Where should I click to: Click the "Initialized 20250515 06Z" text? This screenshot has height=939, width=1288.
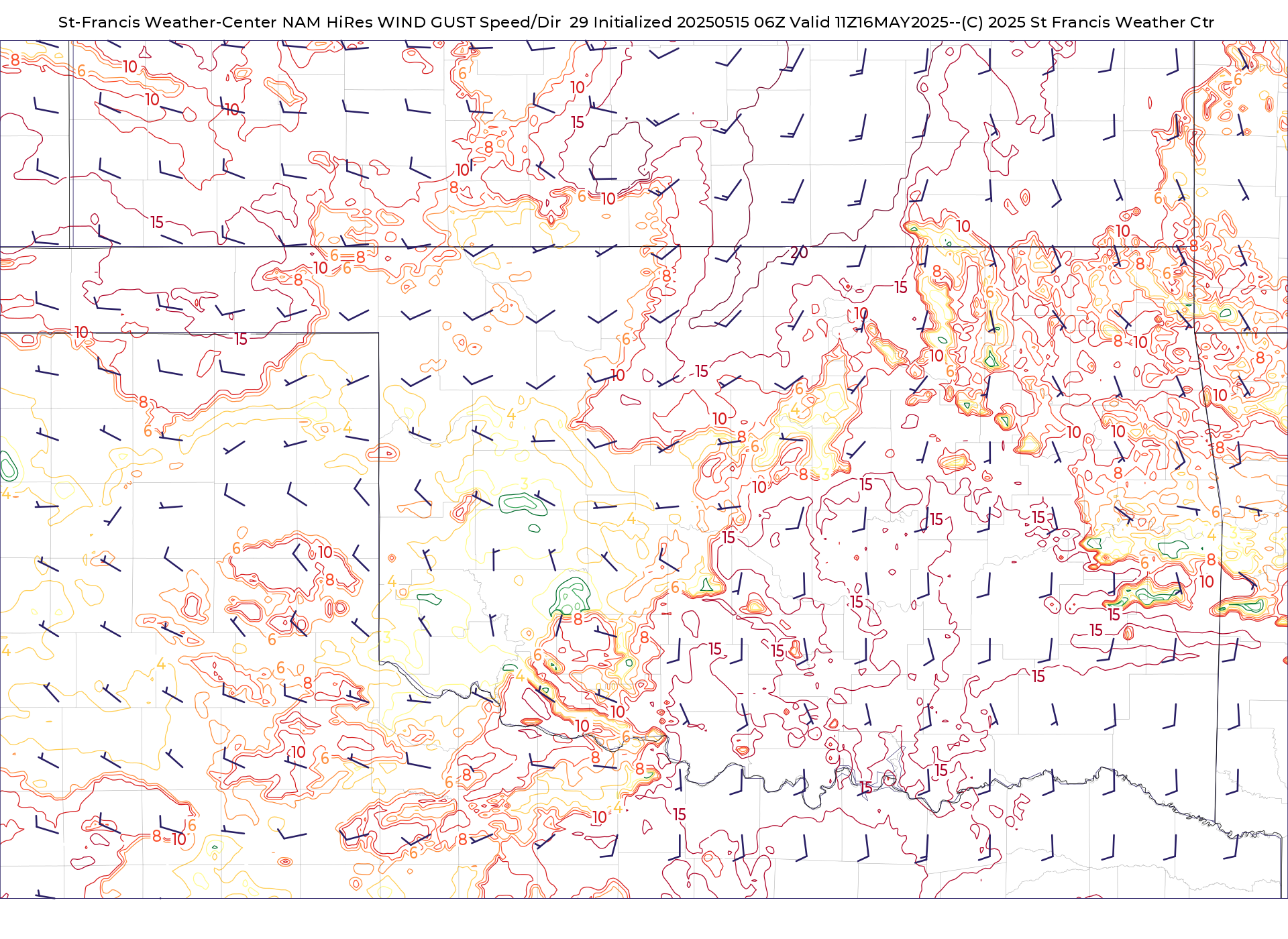tap(689, 22)
